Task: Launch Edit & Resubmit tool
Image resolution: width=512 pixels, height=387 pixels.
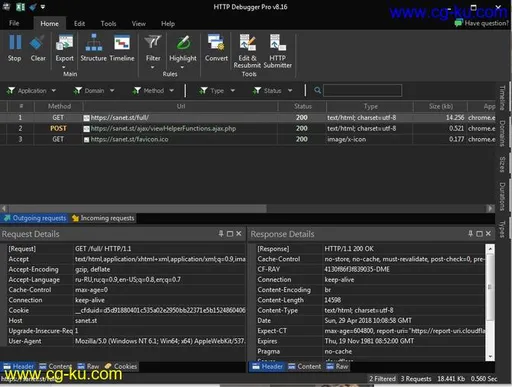Action: tap(247, 51)
